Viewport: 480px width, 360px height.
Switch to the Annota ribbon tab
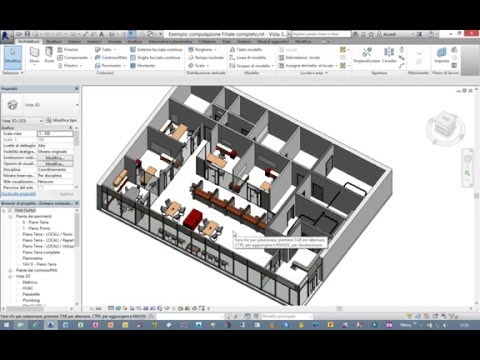(115, 42)
